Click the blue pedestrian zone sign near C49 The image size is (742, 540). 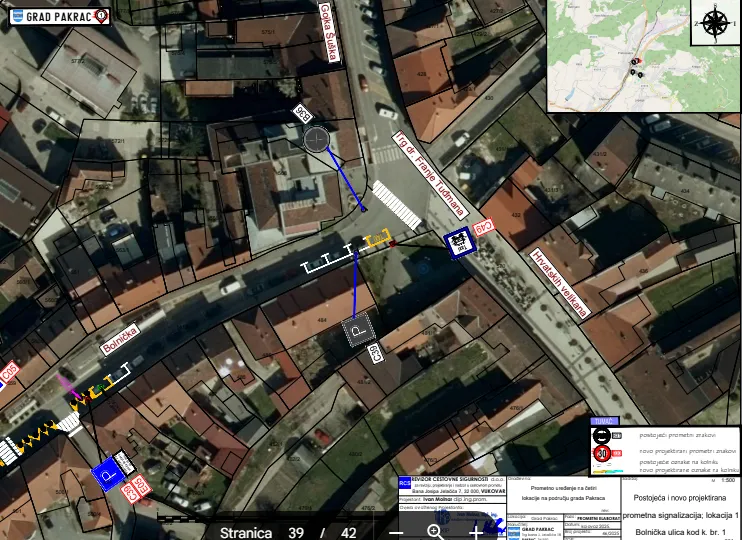click(459, 243)
